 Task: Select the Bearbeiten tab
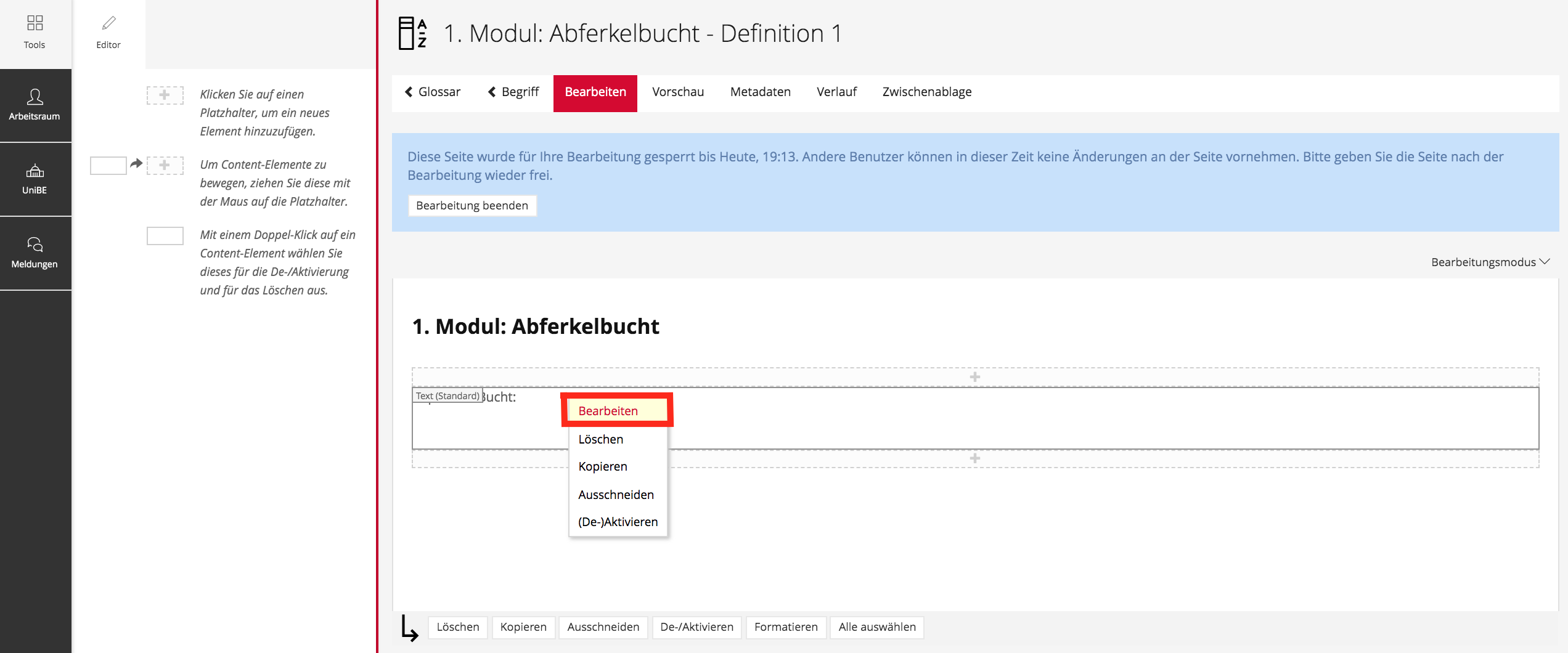[595, 92]
